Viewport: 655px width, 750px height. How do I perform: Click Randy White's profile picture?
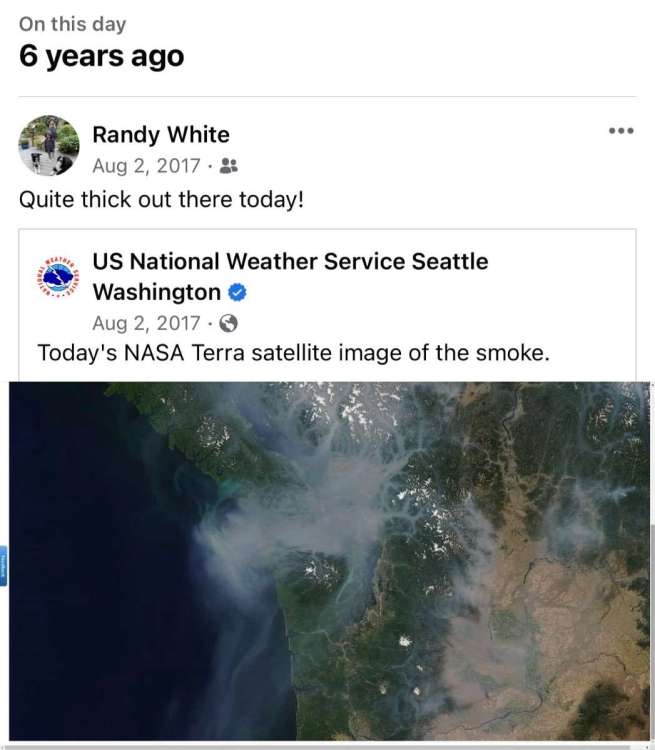pyautogui.click(x=48, y=146)
